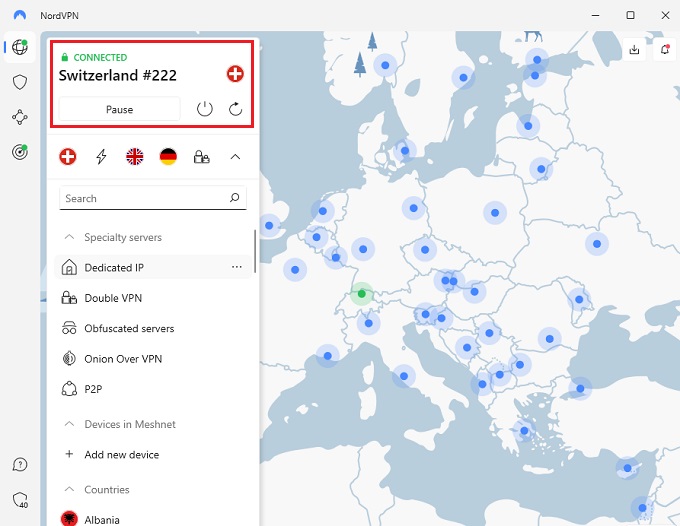Select Dedicated IP server type
680x526 pixels.
click(x=153, y=267)
